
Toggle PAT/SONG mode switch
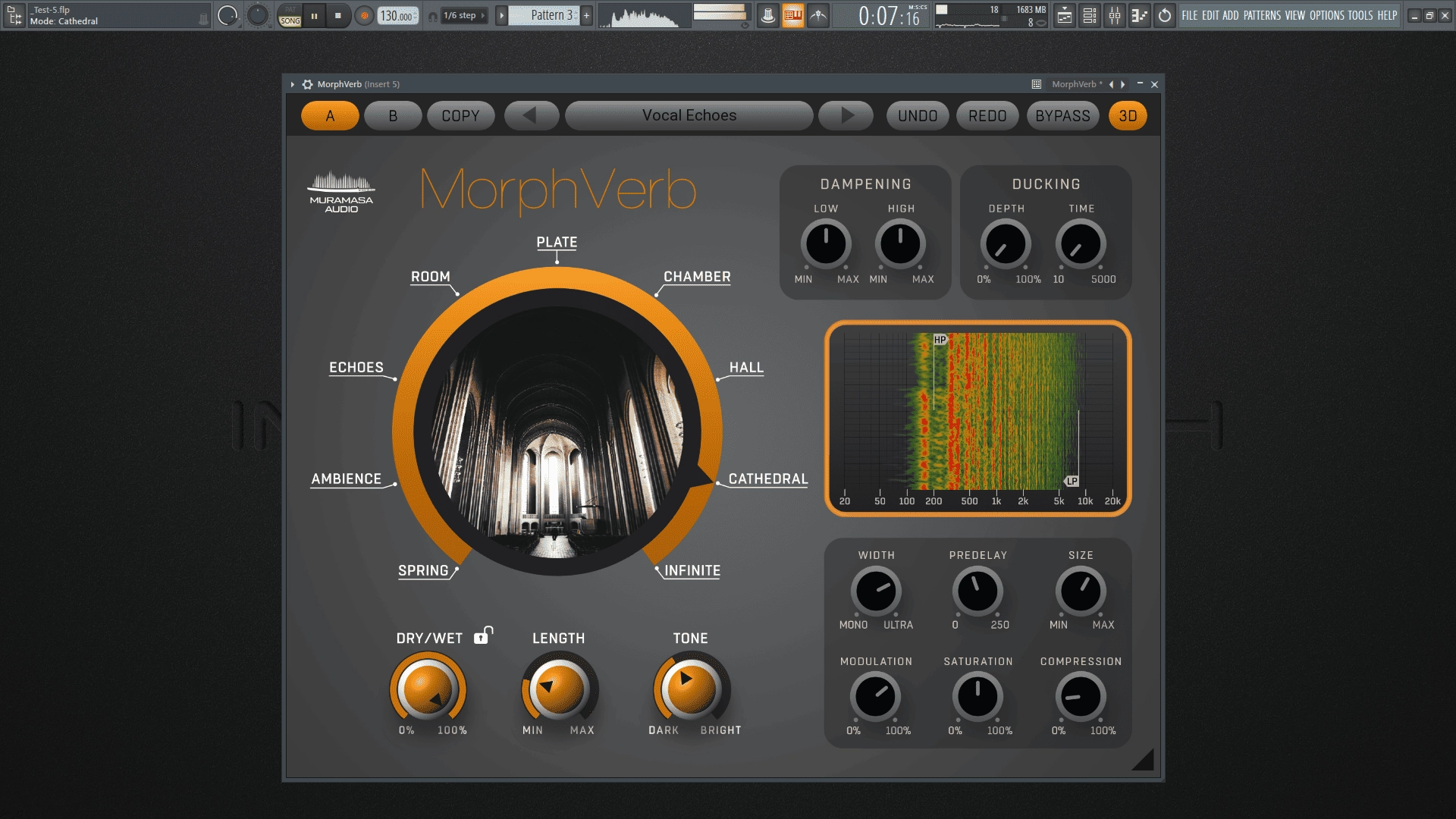click(x=290, y=16)
